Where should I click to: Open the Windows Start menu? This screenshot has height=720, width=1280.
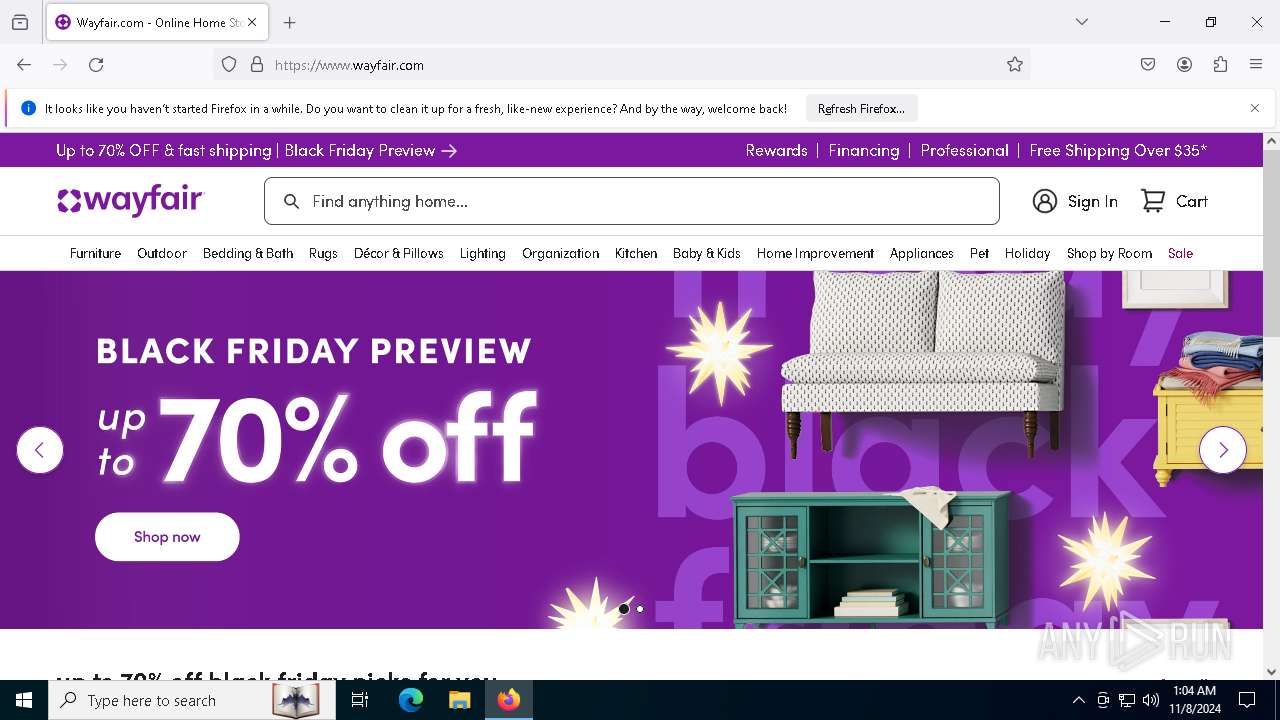point(24,700)
